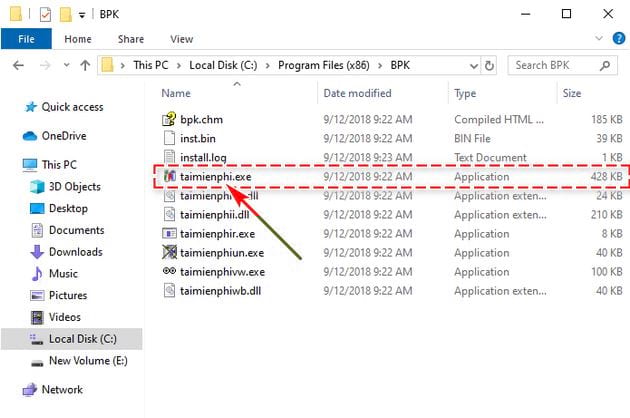The width and height of the screenshot is (630, 418).
Task: Click Local Disk (C:) in the breadcrumb
Action: (x=223, y=65)
